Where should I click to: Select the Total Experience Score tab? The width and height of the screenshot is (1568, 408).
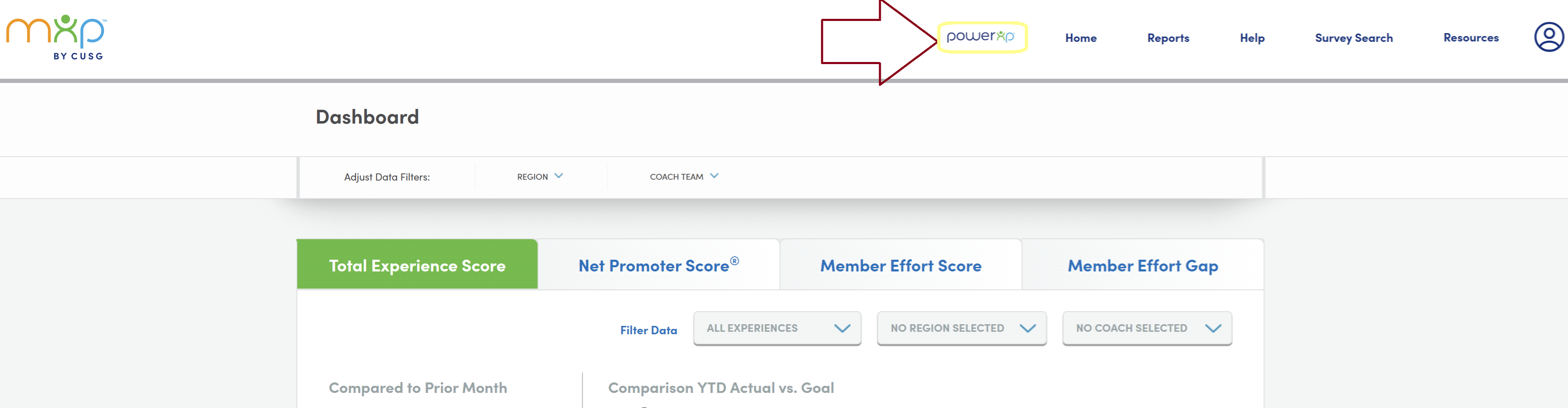pos(418,264)
